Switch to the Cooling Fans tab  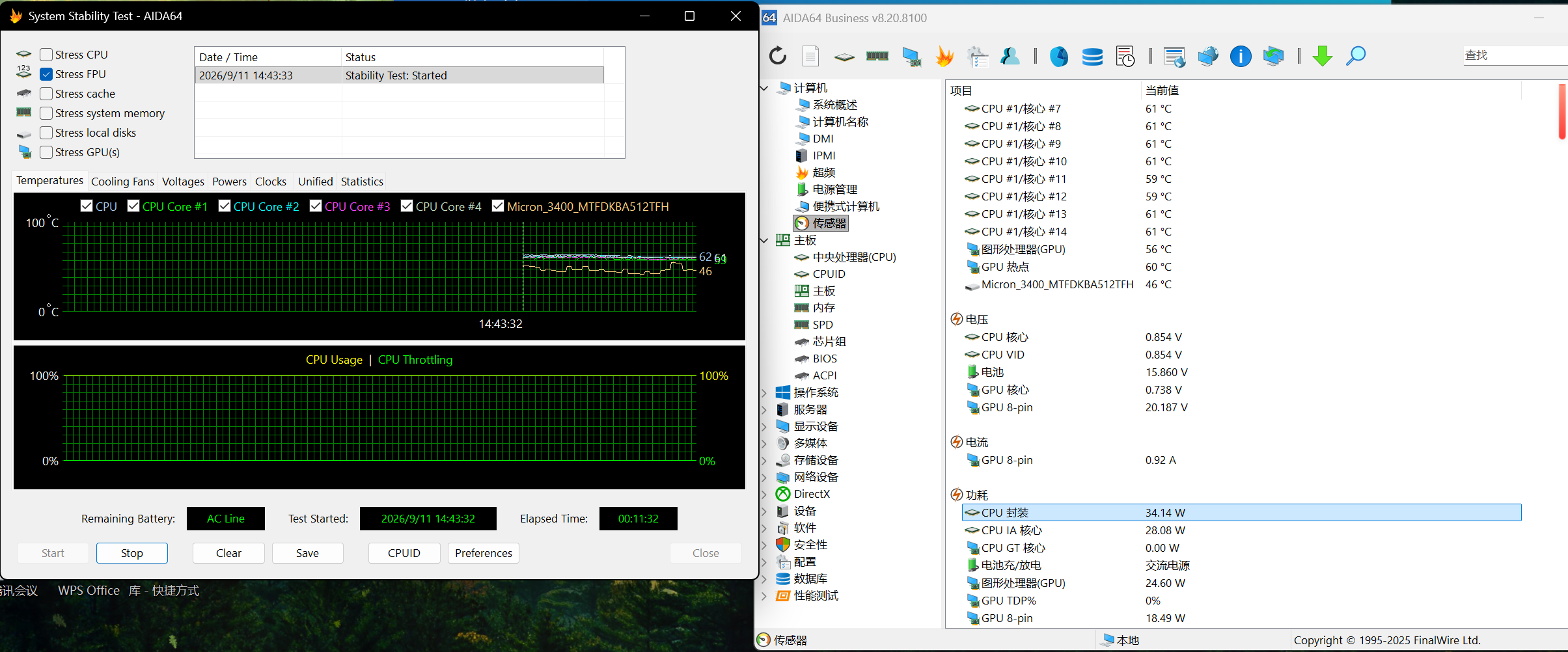[x=122, y=182]
